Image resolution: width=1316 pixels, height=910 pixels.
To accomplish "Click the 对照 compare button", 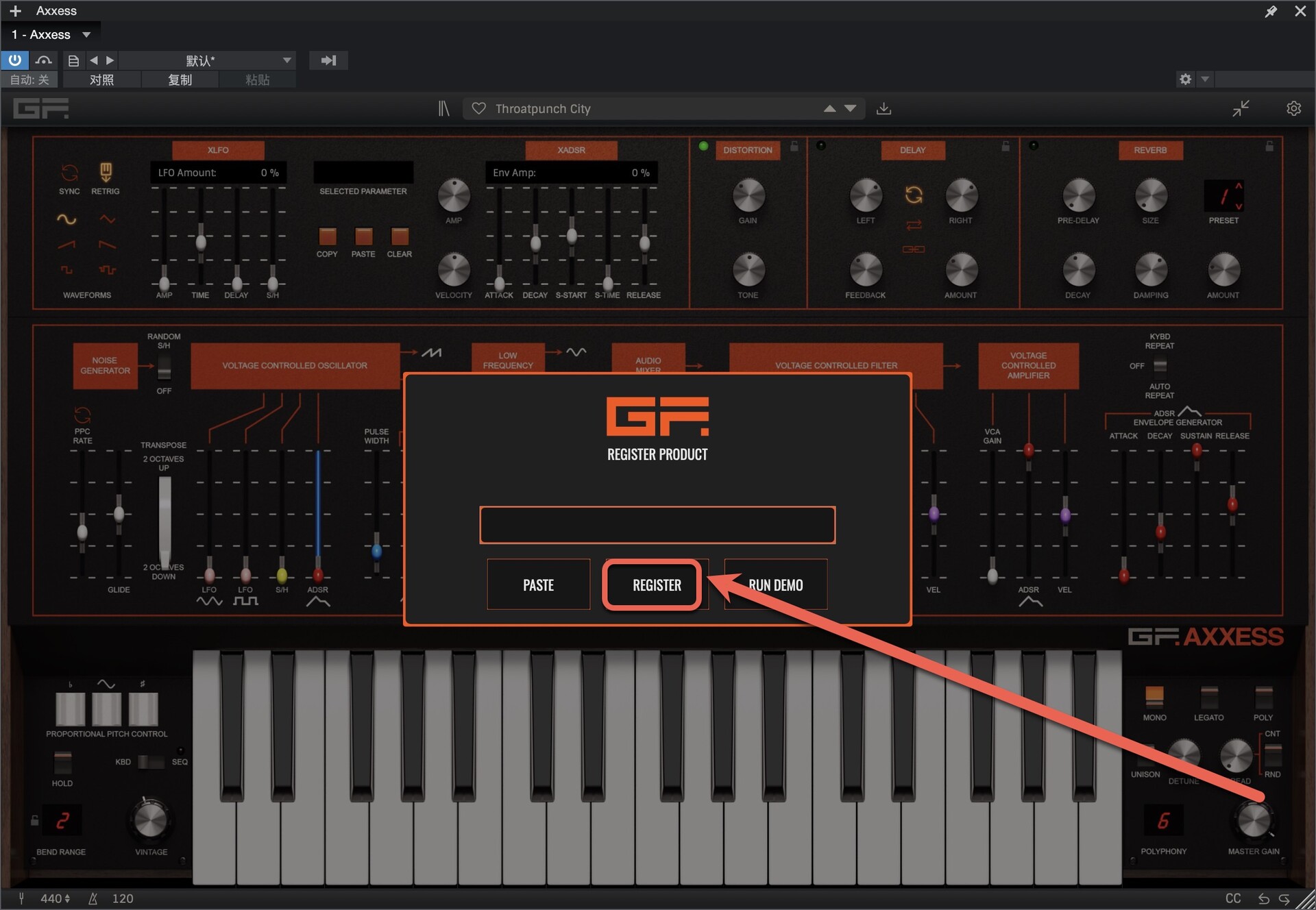I will tap(101, 79).
